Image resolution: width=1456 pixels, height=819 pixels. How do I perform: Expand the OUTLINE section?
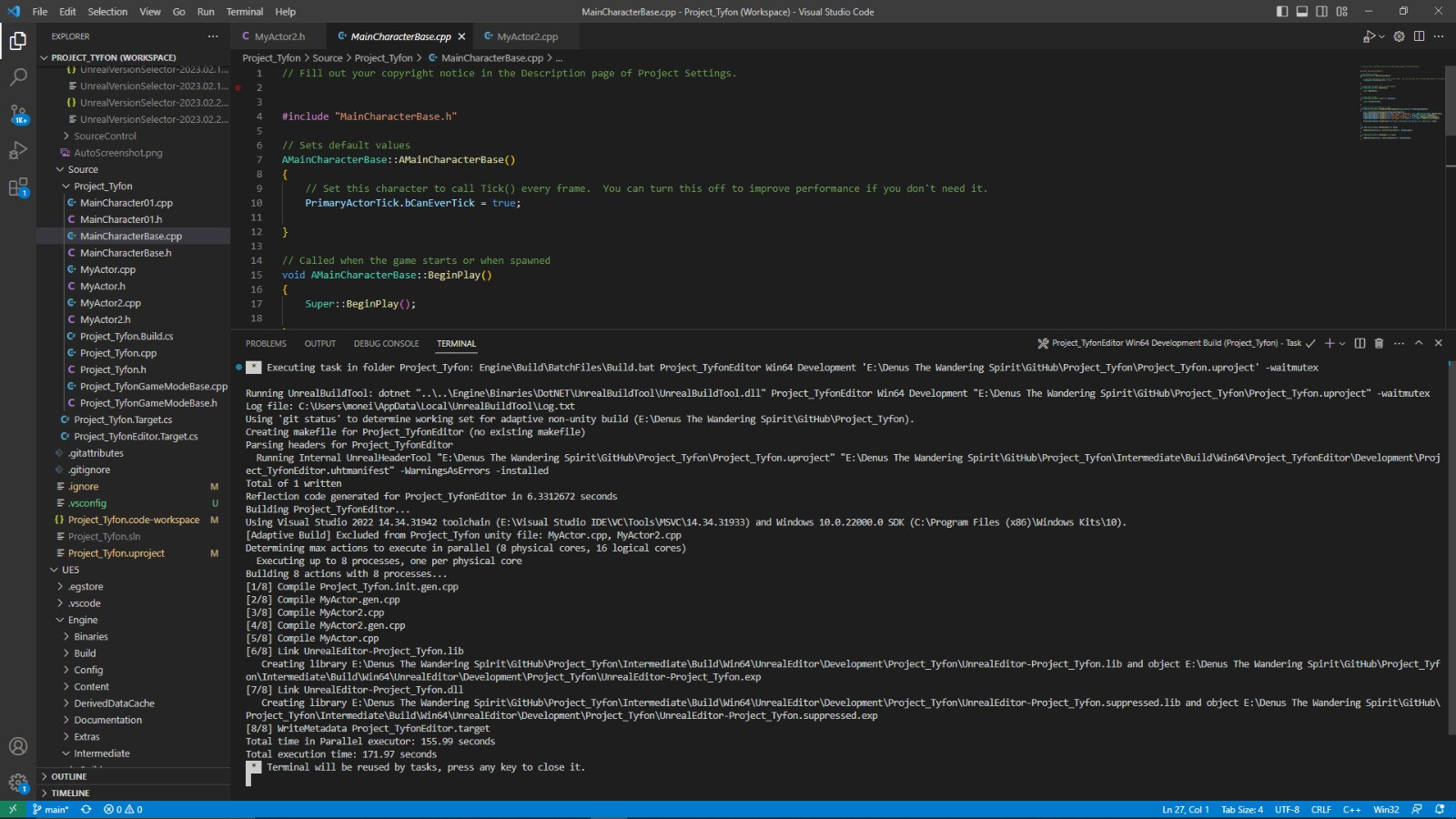point(69,776)
